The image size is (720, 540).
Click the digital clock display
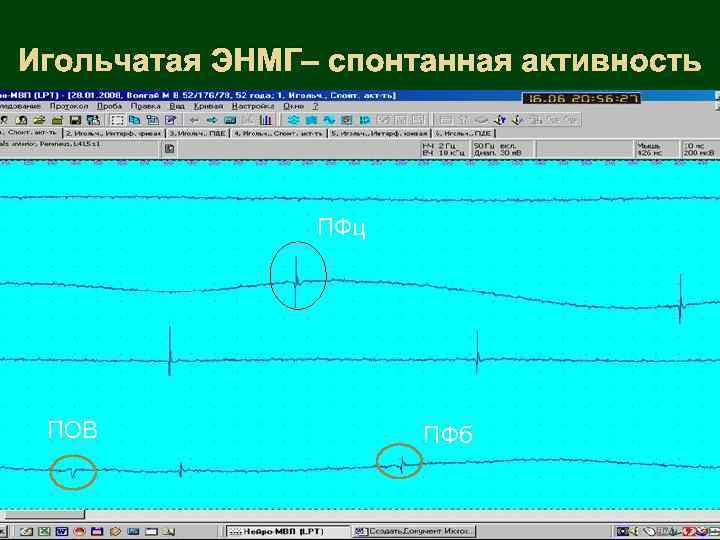581,98
